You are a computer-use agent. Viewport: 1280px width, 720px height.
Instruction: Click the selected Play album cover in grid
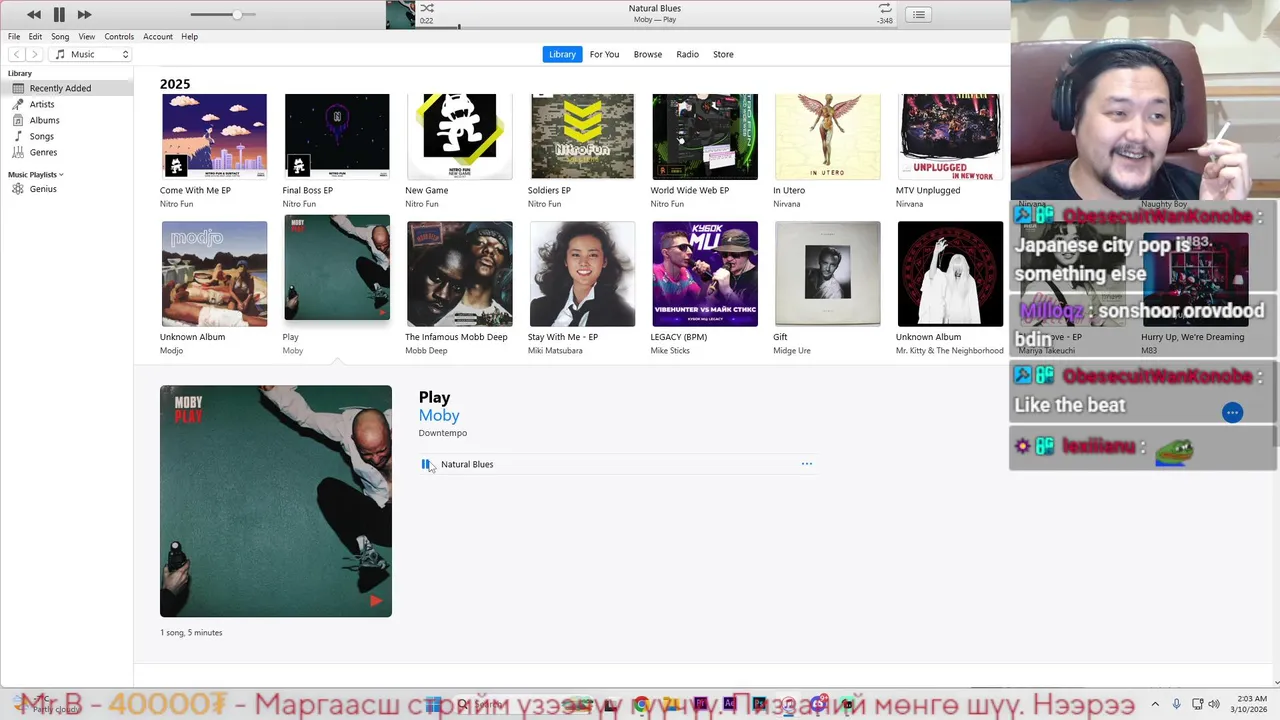[337, 268]
